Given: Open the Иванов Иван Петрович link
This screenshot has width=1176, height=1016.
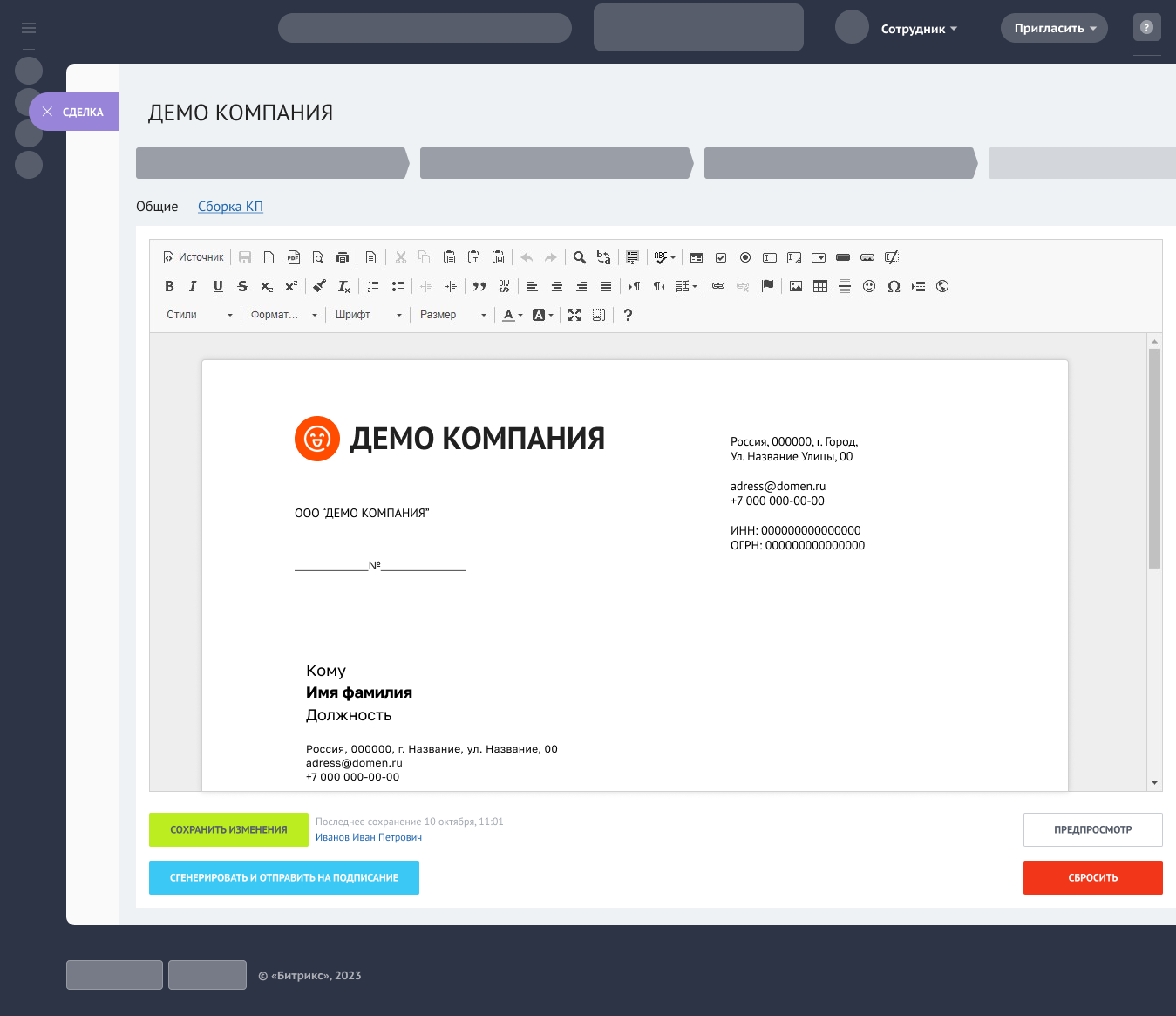Looking at the screenshot, I should click(369, 837).
